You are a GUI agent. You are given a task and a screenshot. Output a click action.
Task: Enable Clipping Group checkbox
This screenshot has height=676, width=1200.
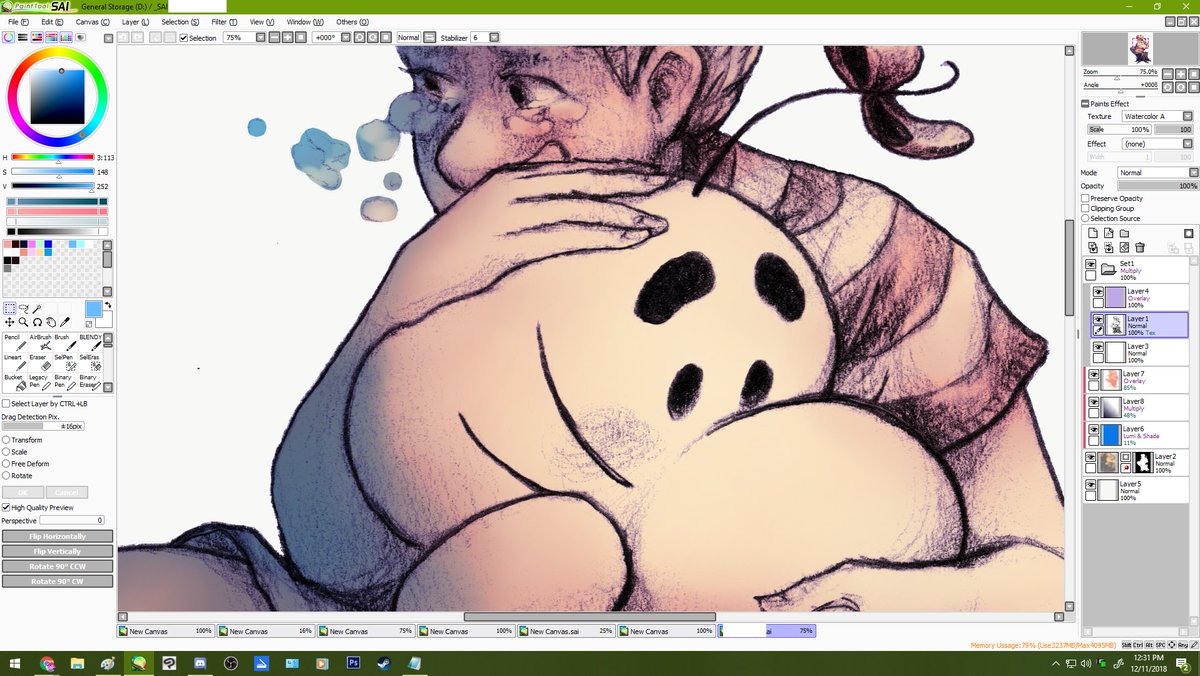coord(1086,208)
